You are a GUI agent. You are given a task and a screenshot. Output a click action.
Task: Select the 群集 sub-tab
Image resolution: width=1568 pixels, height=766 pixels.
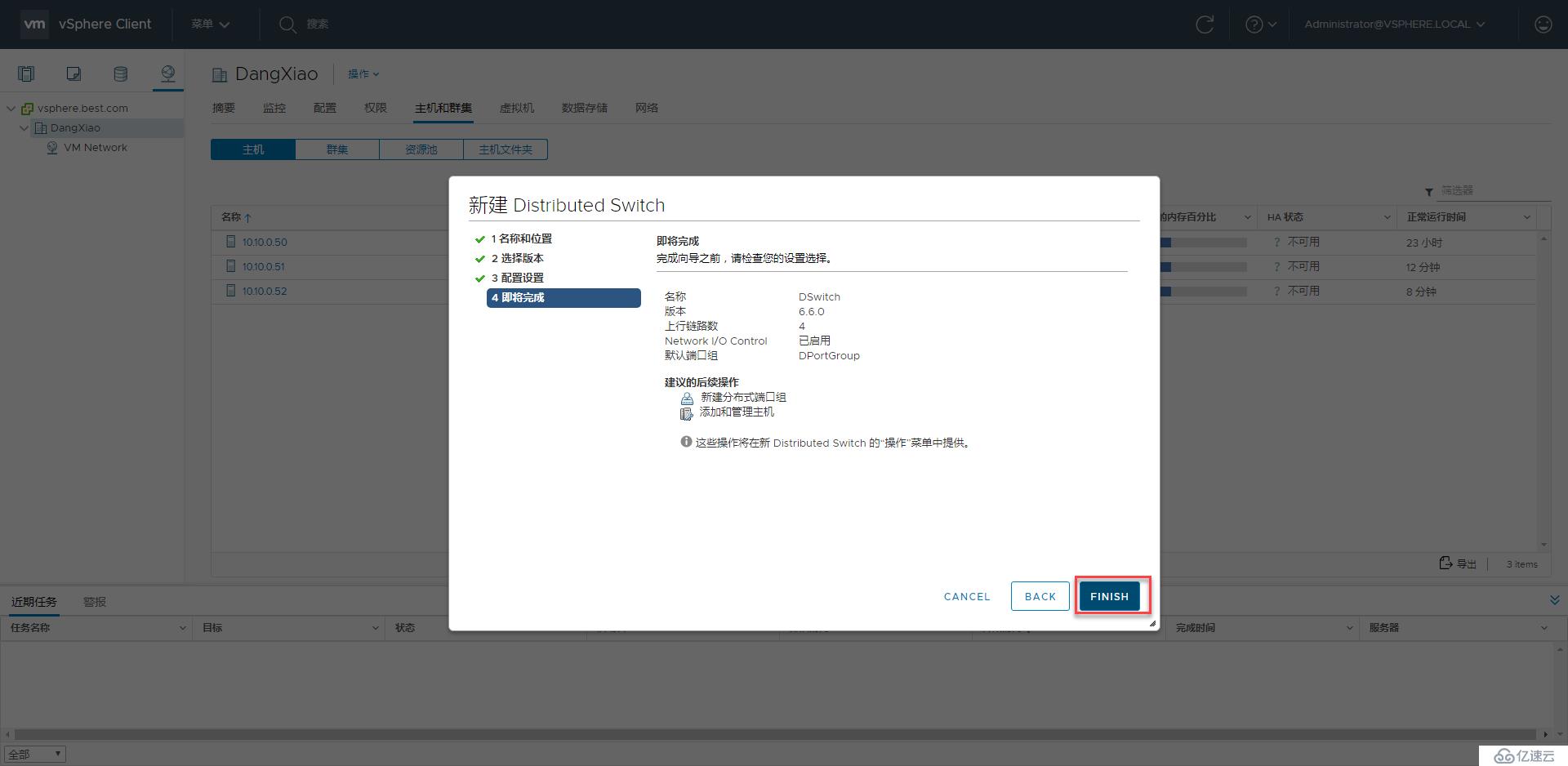(x=337, y=149)
